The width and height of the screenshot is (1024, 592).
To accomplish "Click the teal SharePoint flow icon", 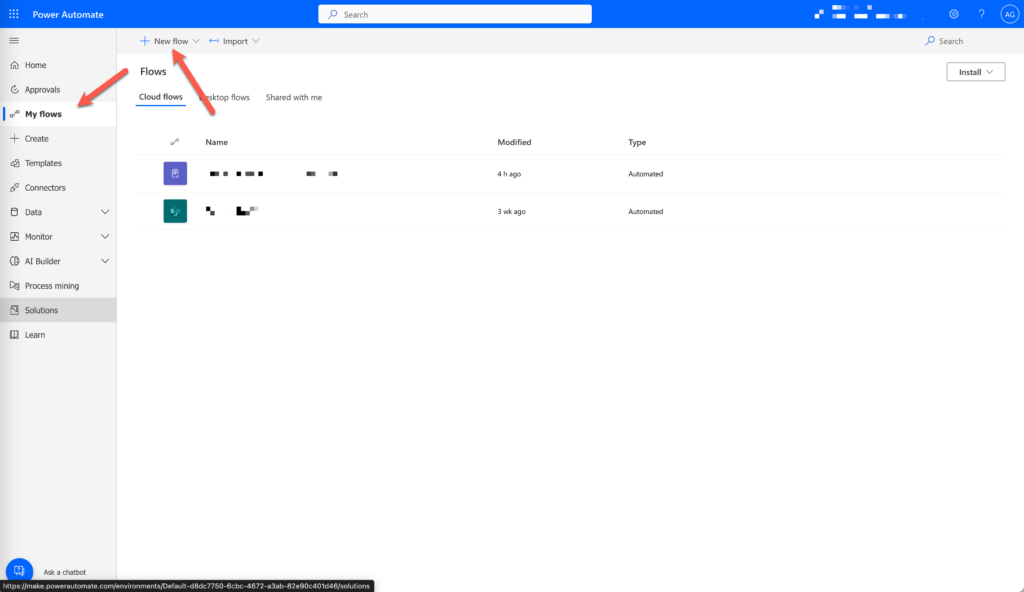I will pyautogui.click(x=175, y=211).
